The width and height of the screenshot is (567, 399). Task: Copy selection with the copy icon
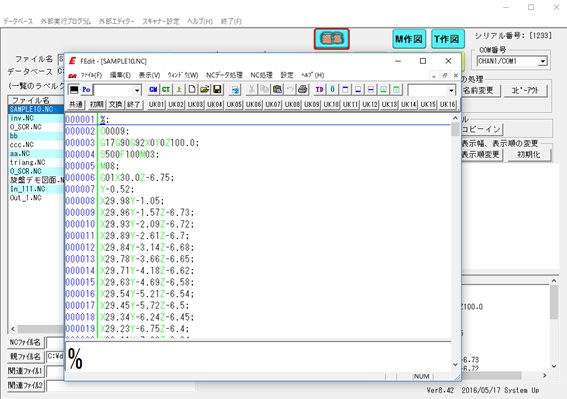click(264, 89)
